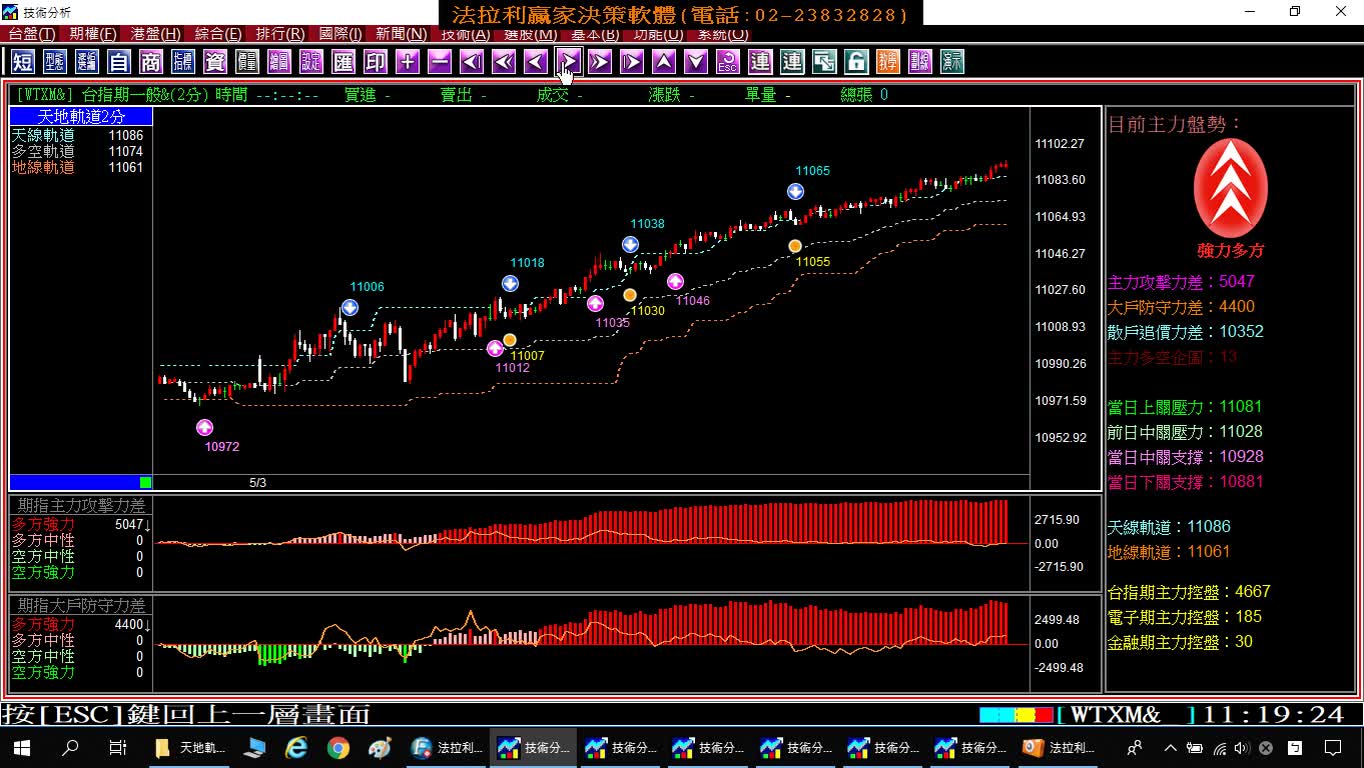This screenshot has height=768, width=1364.
Task: Click the purple down-triangle toolbar icon
Action: (696, 62)
